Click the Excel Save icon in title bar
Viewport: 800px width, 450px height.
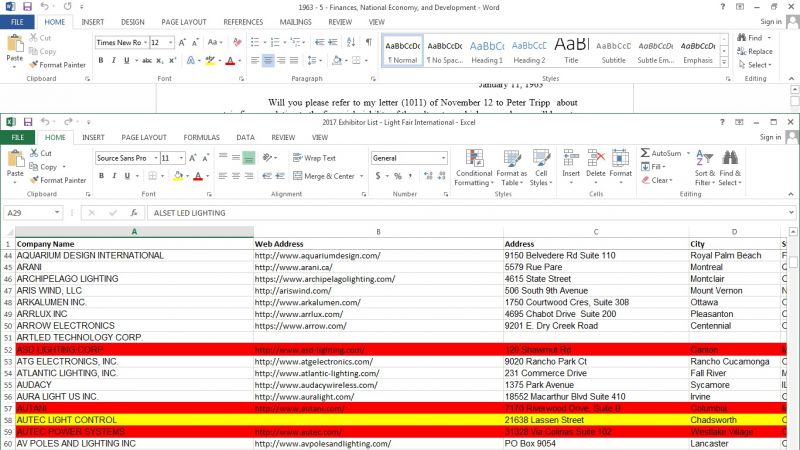pyautogui.click(x=28, y=122)
